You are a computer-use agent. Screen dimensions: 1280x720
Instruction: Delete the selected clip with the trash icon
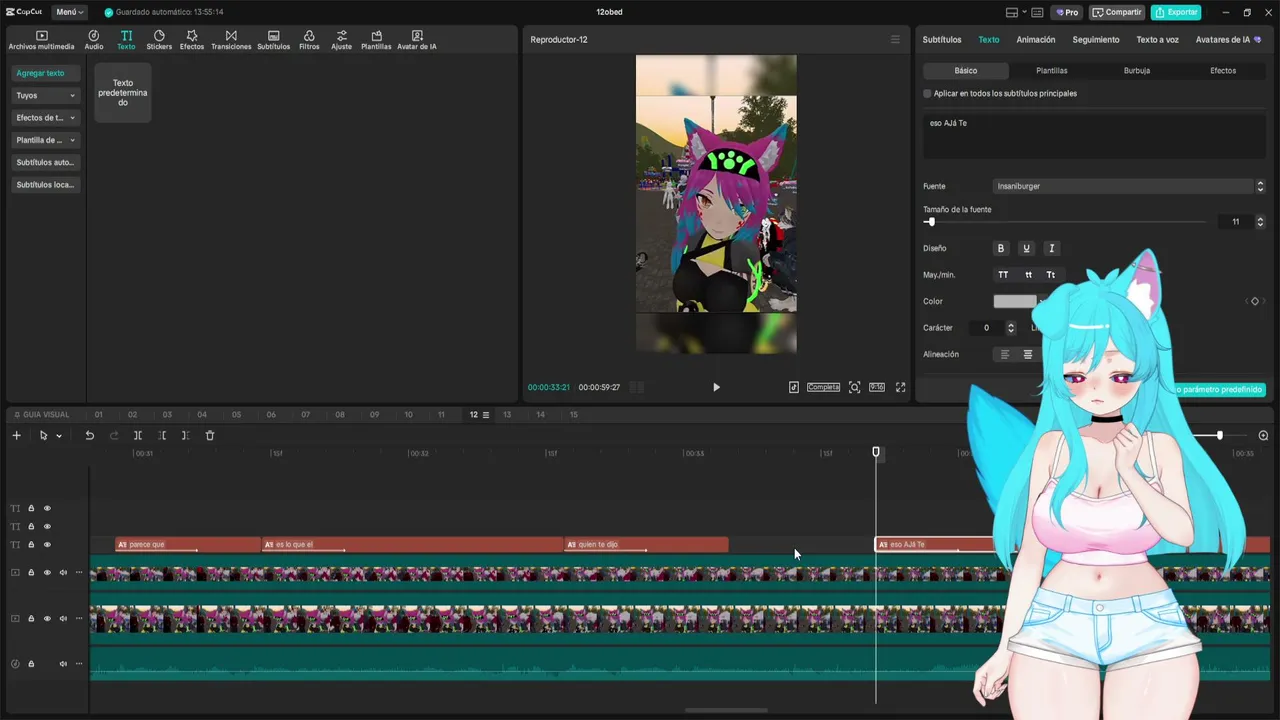(210, 435)
